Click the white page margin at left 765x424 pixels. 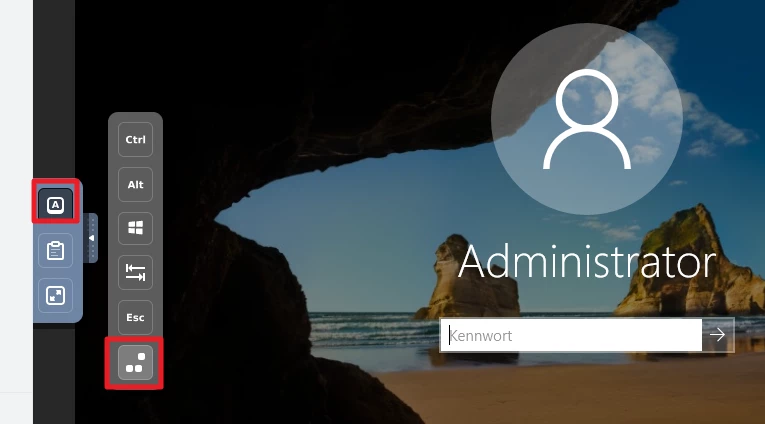click(x=15, y=200)
